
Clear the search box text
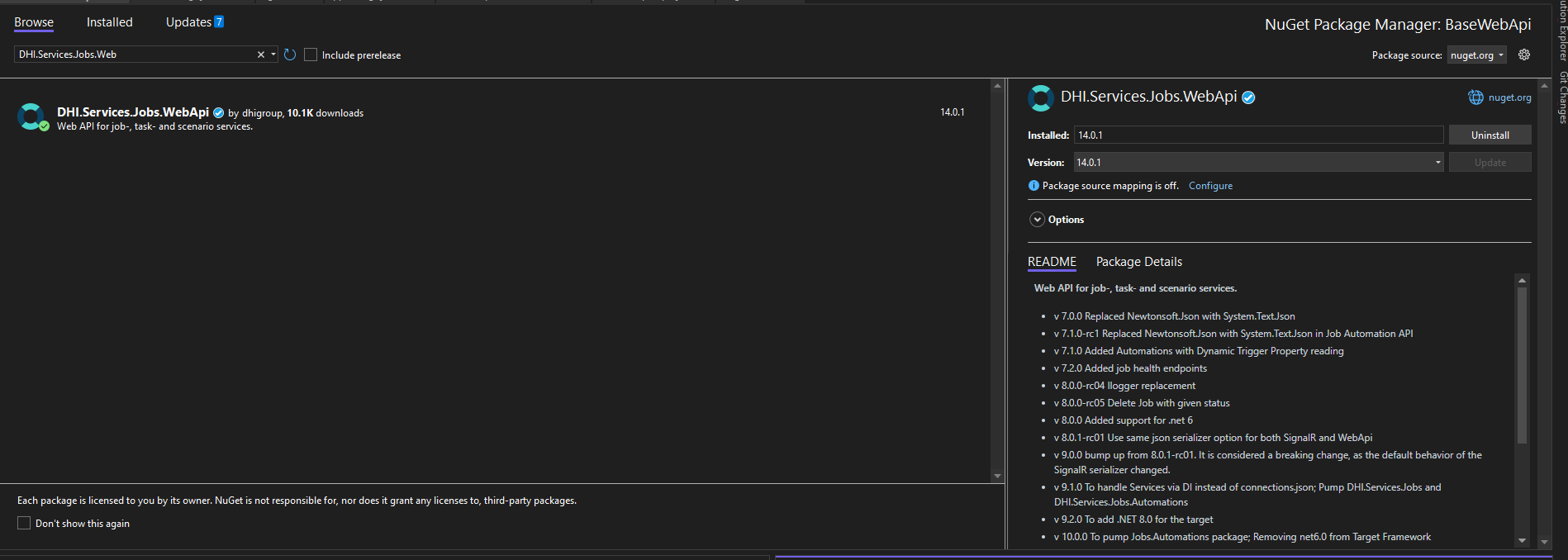[x=261, y=55]
